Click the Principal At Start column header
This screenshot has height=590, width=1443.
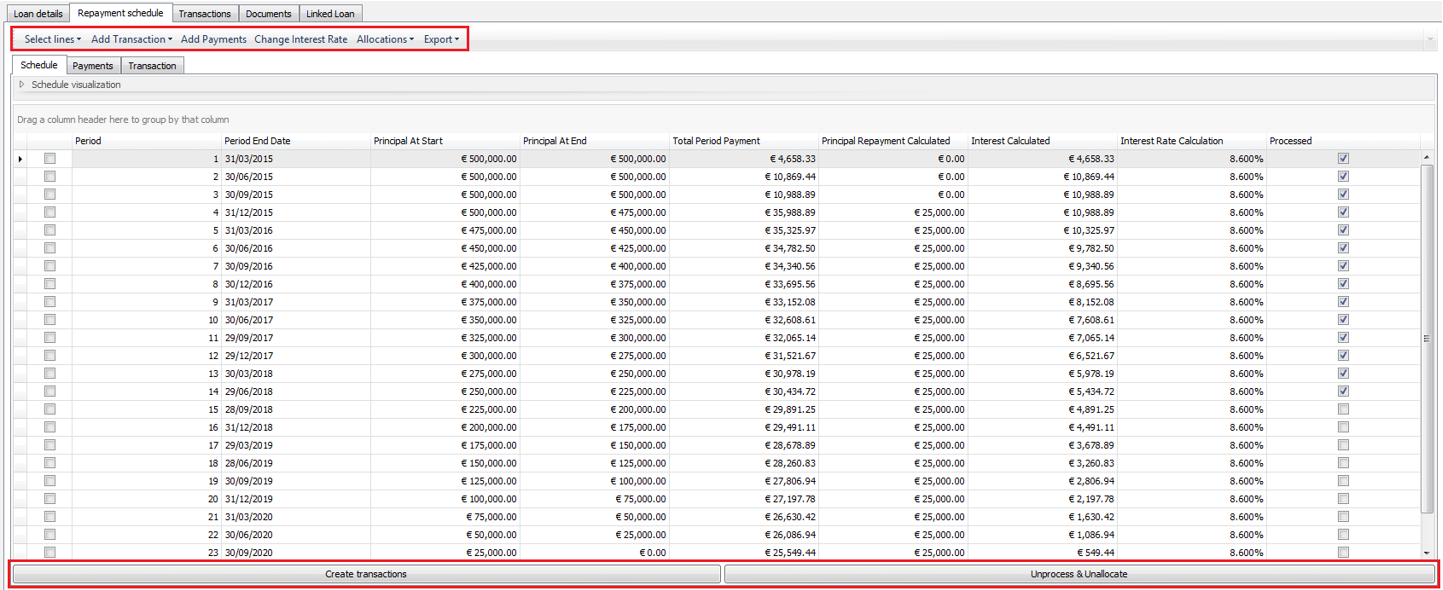(445, 141)
